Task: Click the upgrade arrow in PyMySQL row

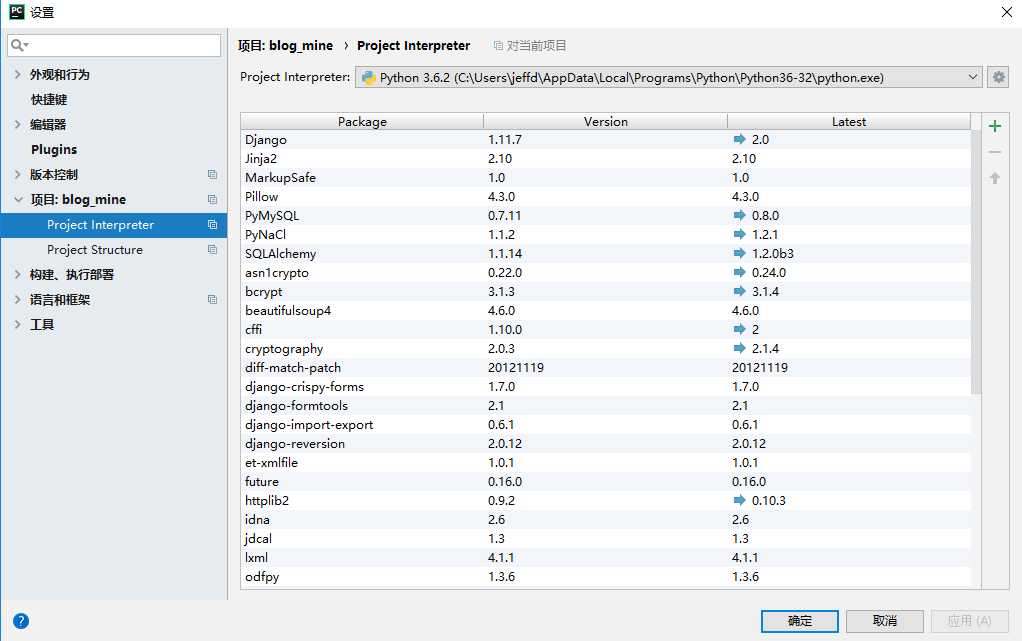Action: [x=739, y=215]
